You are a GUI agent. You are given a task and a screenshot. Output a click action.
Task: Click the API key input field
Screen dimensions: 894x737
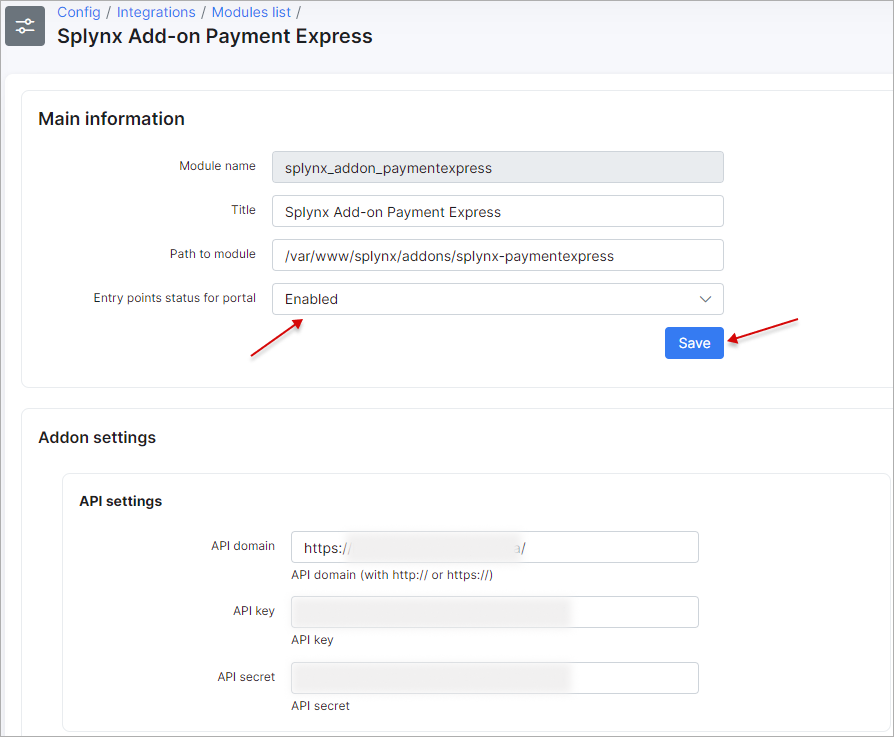pos(494,612)
